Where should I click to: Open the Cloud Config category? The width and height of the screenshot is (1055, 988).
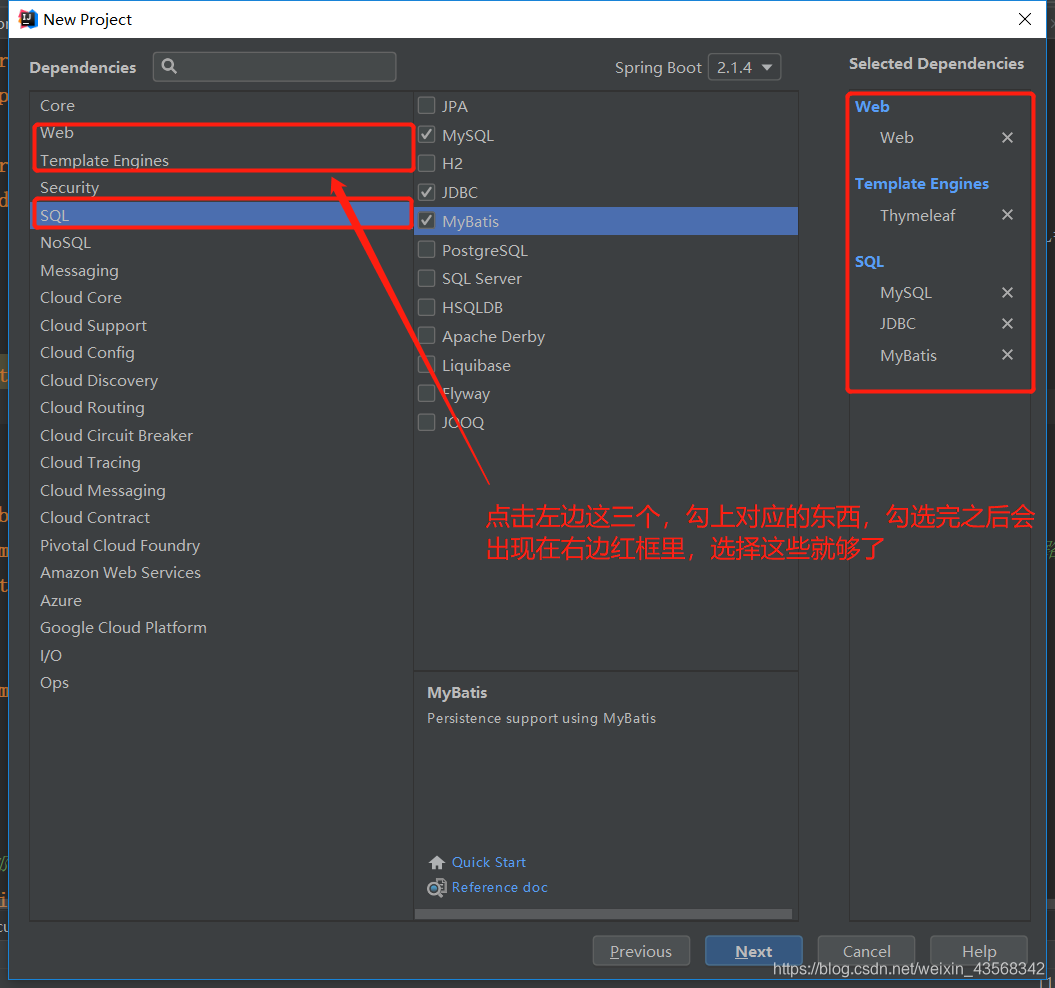click(221, 353)
